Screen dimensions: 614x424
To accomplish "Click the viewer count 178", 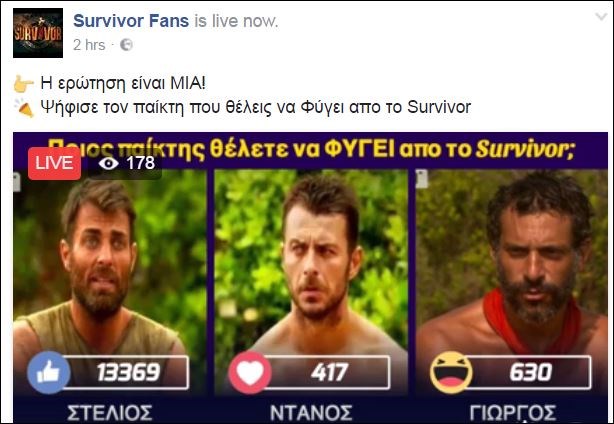I will 141,163.
